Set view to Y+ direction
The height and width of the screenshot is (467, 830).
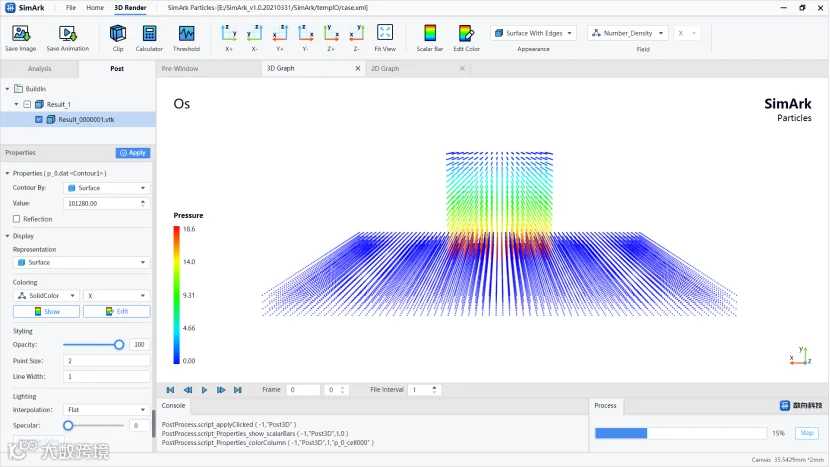pyautogui.click(x=280, y=38)
